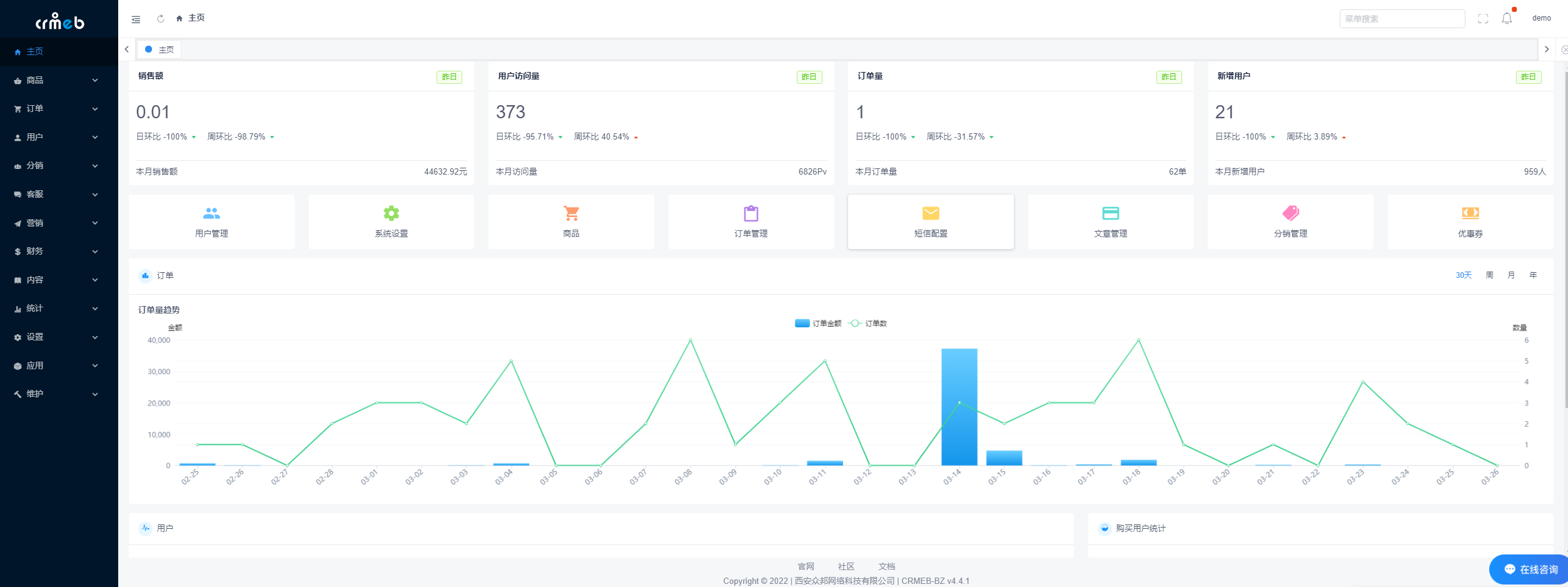Open the 文档 footer link

(887, 566)
